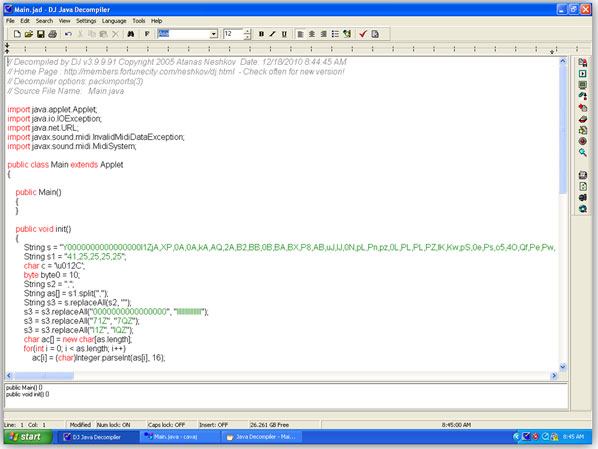The height and width of the screenshot is (449, 598).
Task: Toggle Italic formatting
Action: [272, 34]
